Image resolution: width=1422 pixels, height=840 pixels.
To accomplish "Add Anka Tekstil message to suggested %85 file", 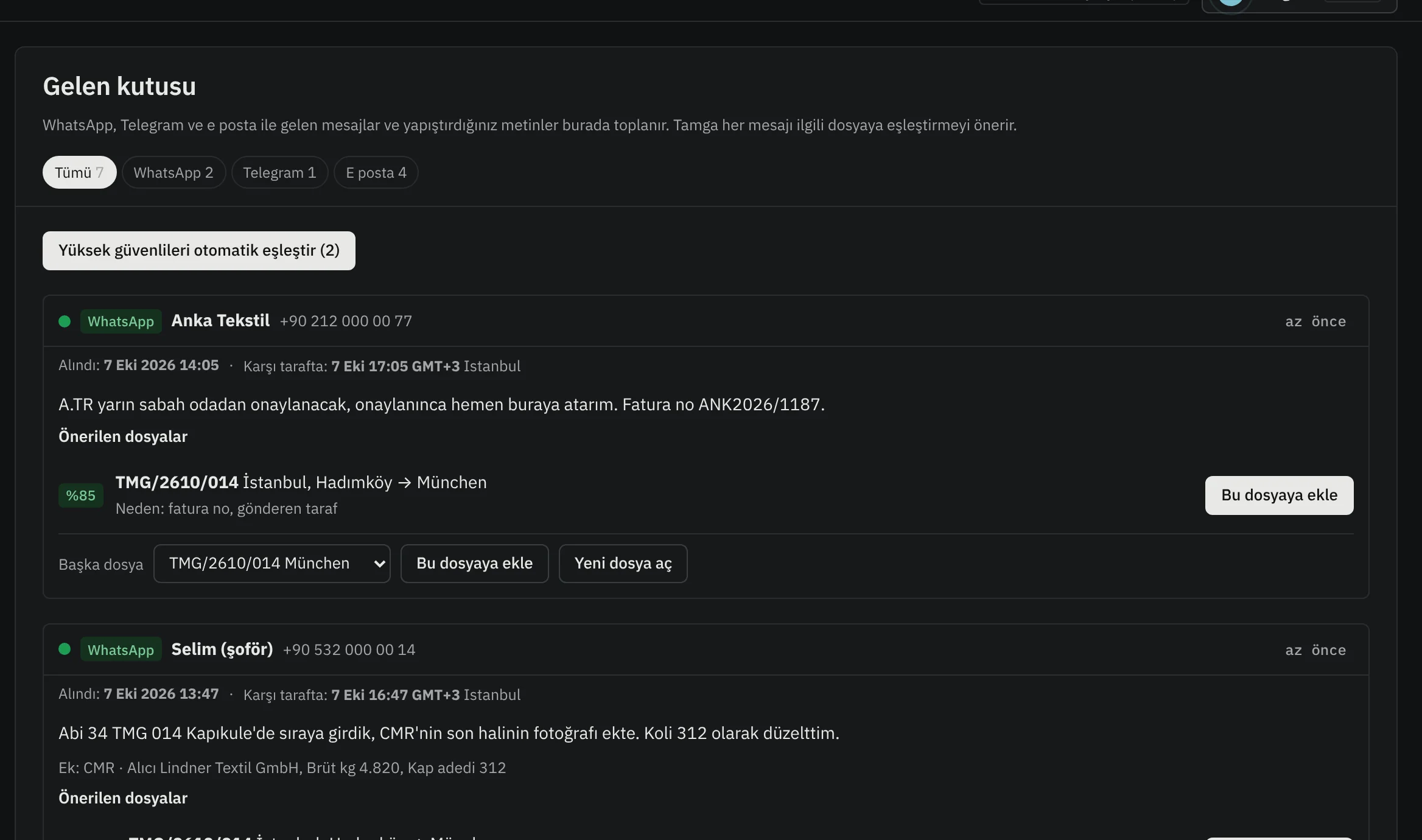I will coord(1279,495).
